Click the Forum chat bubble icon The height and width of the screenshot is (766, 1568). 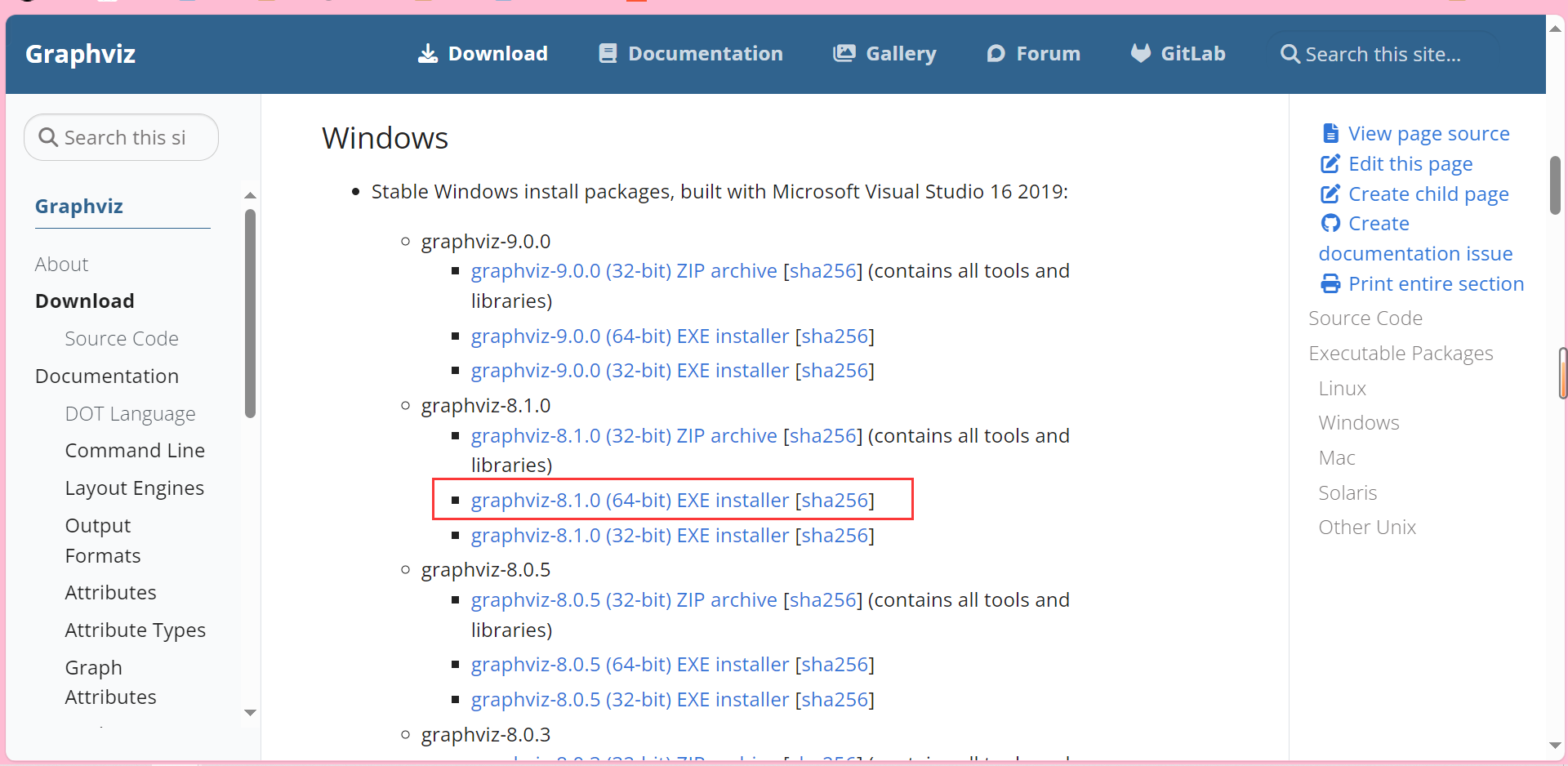996,54
